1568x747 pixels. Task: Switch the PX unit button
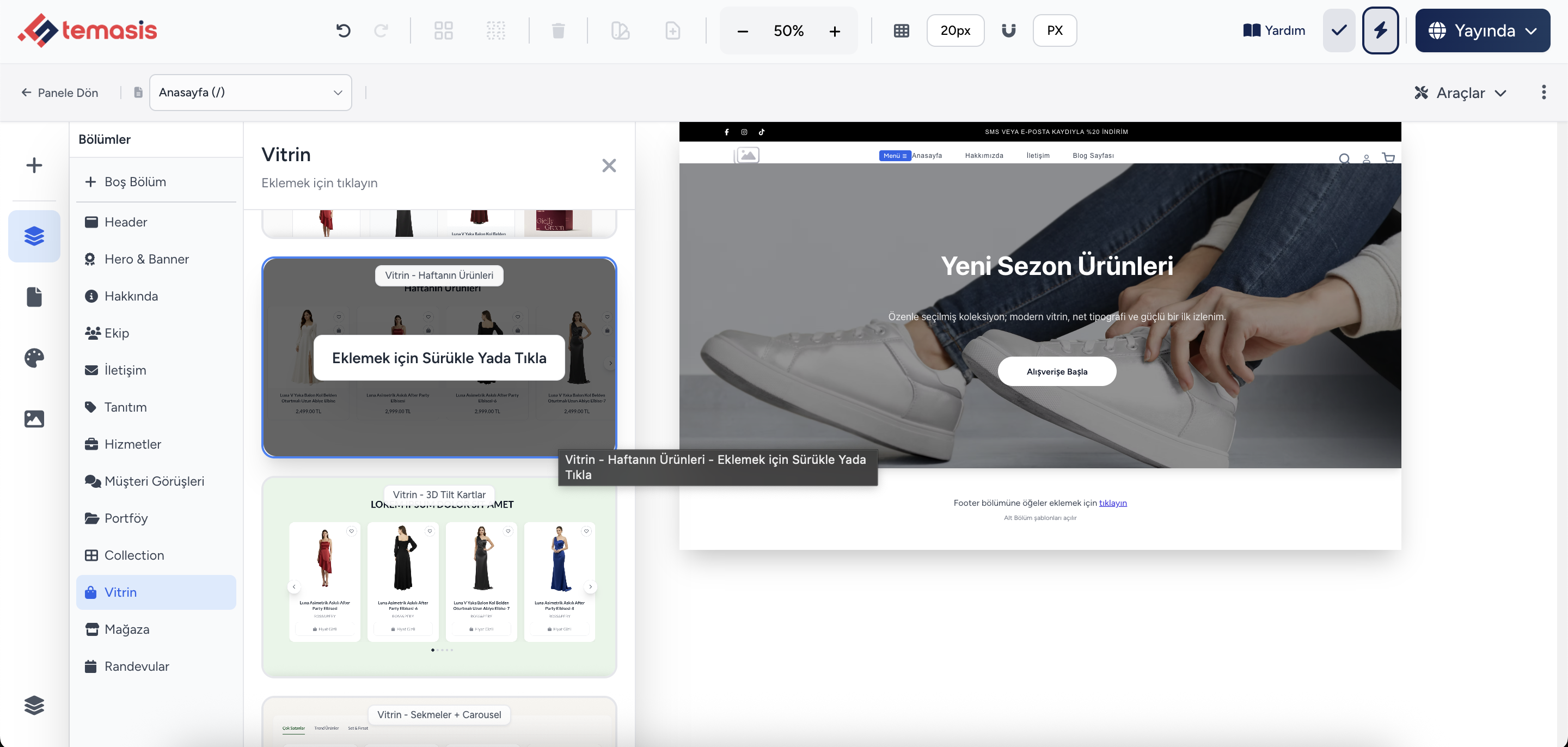[x=1055, y=30]
